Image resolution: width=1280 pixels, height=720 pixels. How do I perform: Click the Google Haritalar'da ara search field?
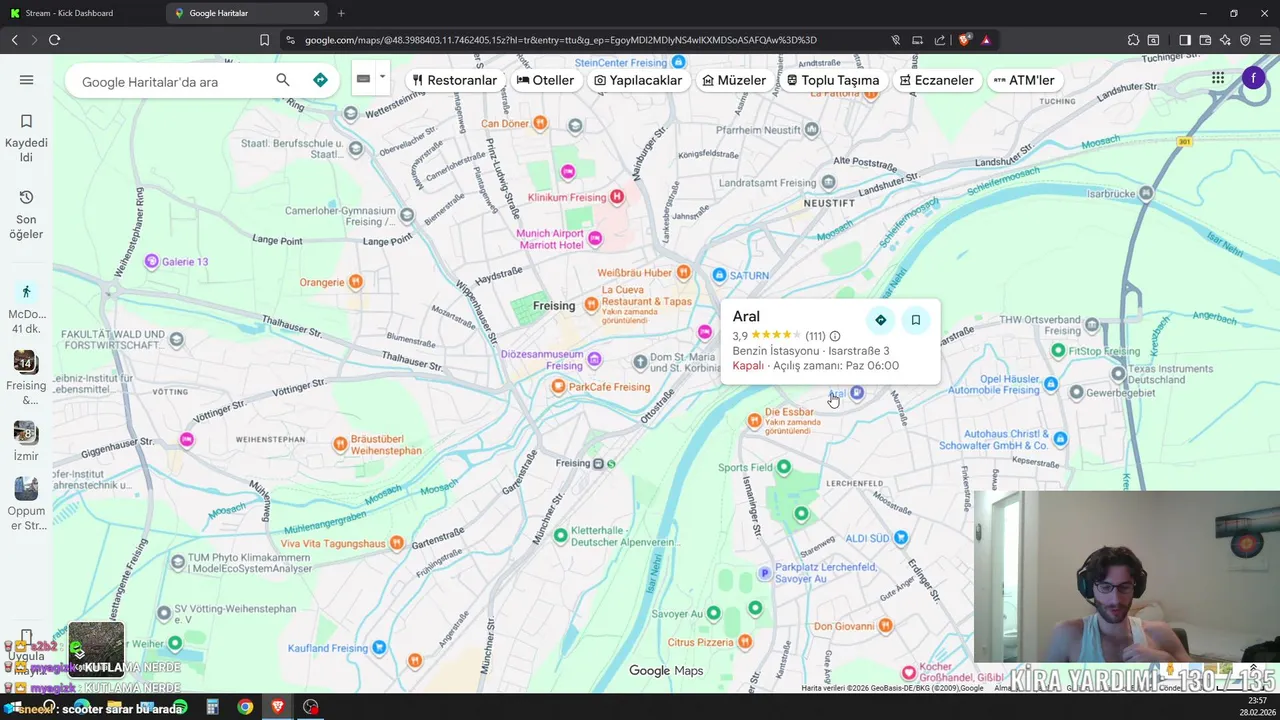170,81
